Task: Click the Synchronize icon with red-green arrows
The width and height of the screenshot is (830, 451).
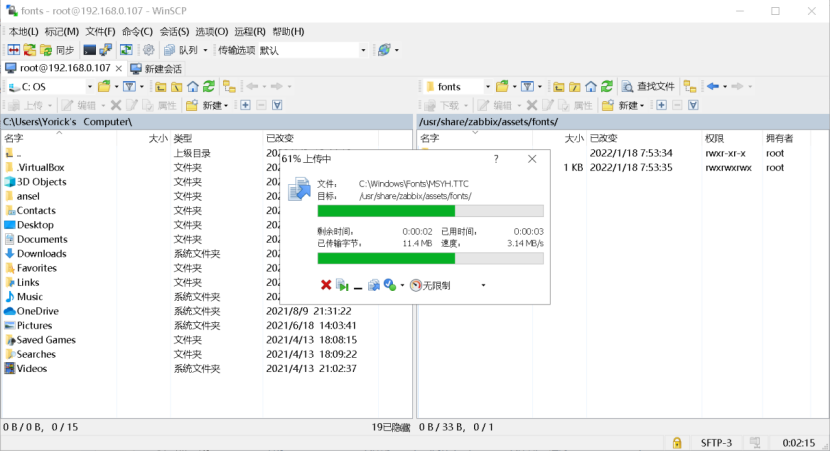Action: point(30,50)
